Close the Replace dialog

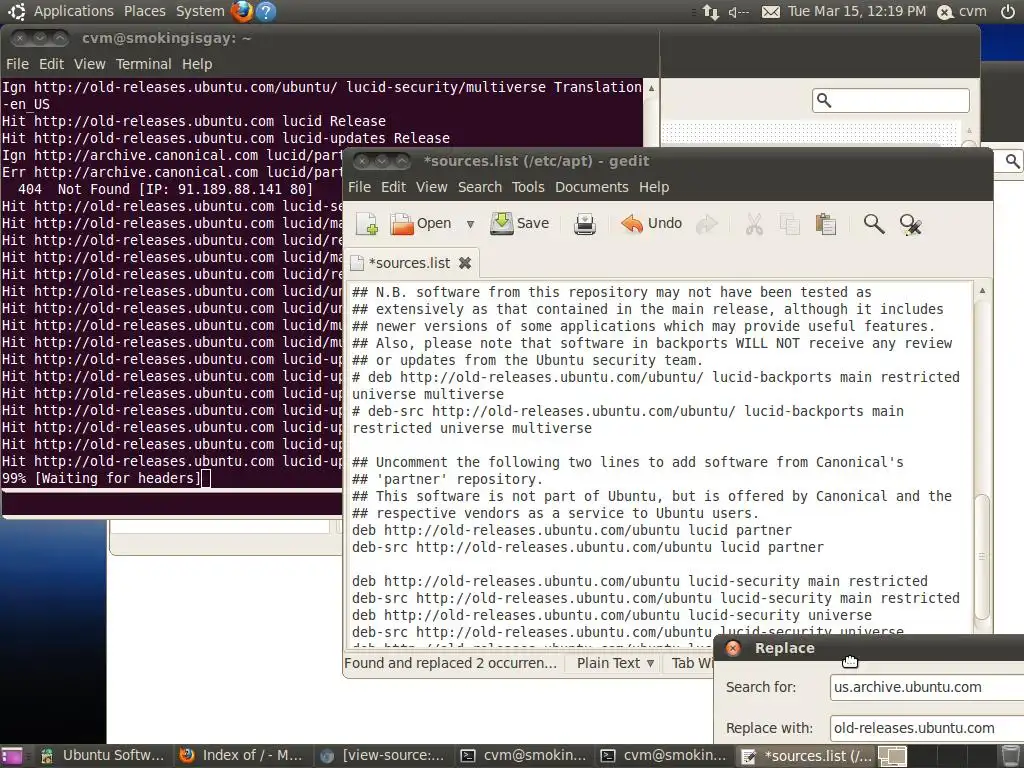pyautogui.click(x=733, y=648)
